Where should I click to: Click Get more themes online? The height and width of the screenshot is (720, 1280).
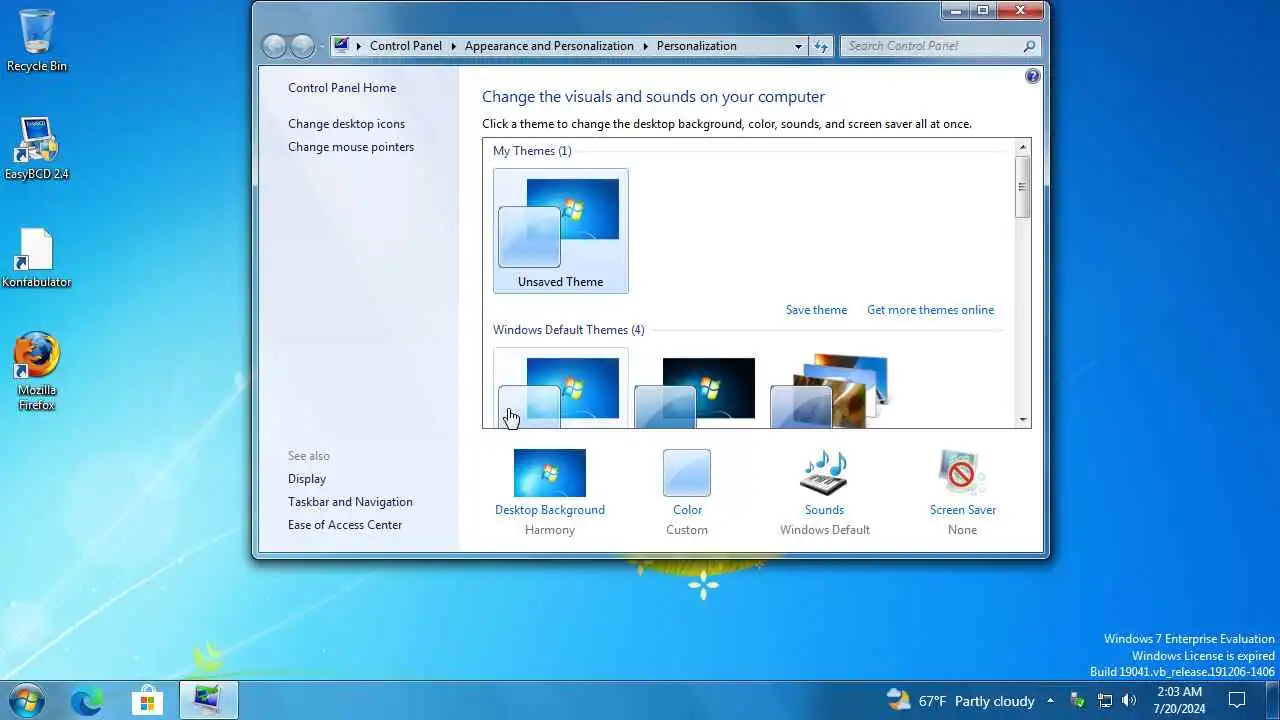click(930, 310)
